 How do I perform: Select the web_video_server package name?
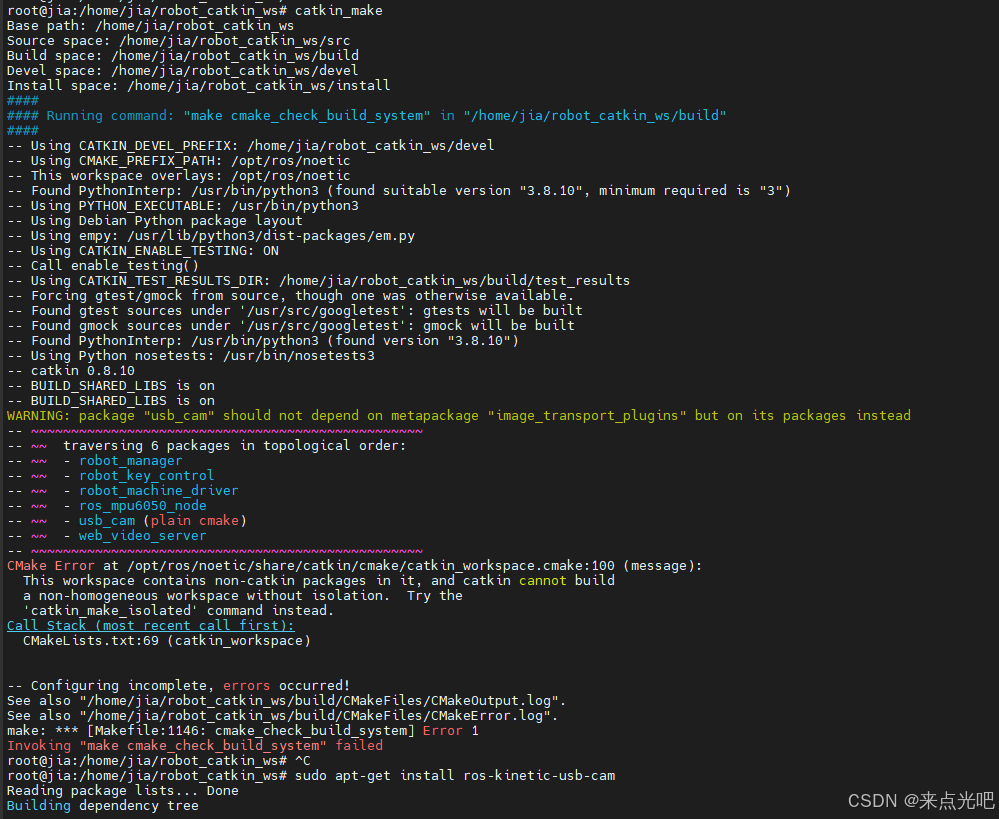(142, 535)
